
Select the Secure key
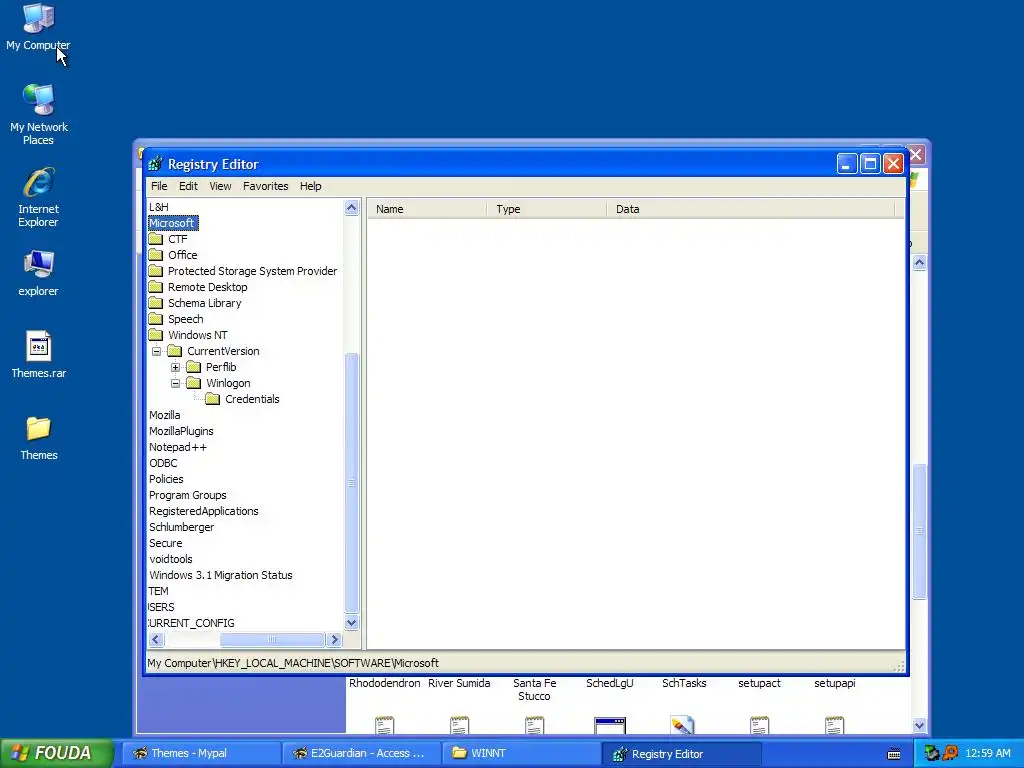[x=166, y=543]
